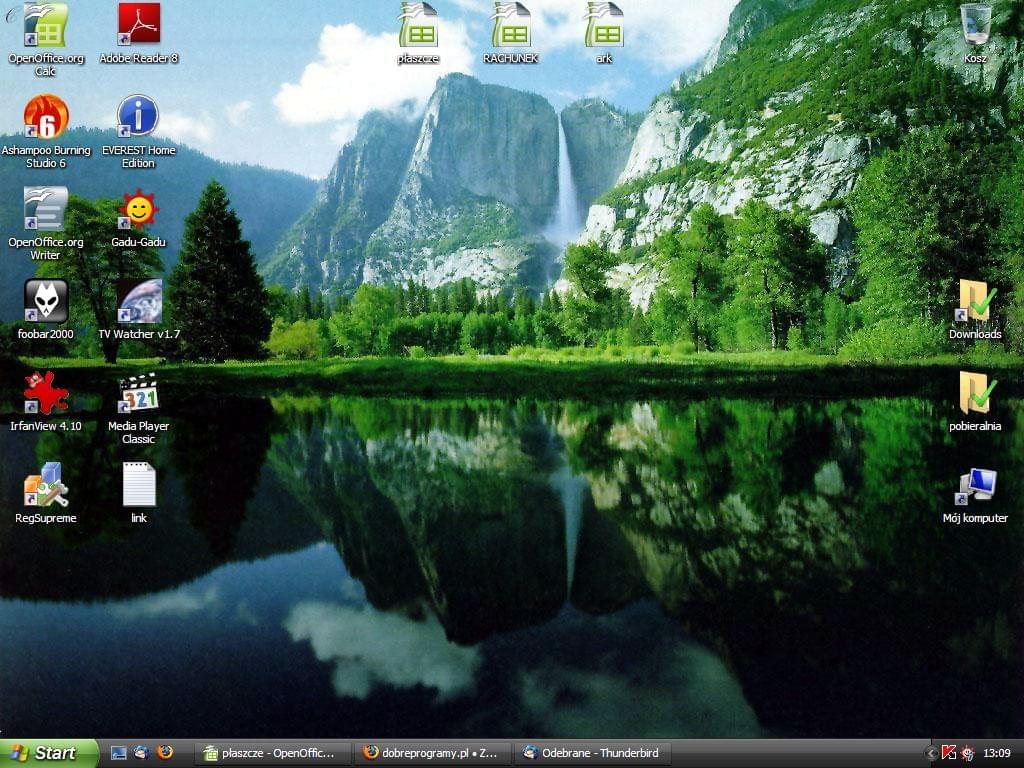Click the Kosz recycle bin icon

[x=975, y=26]
